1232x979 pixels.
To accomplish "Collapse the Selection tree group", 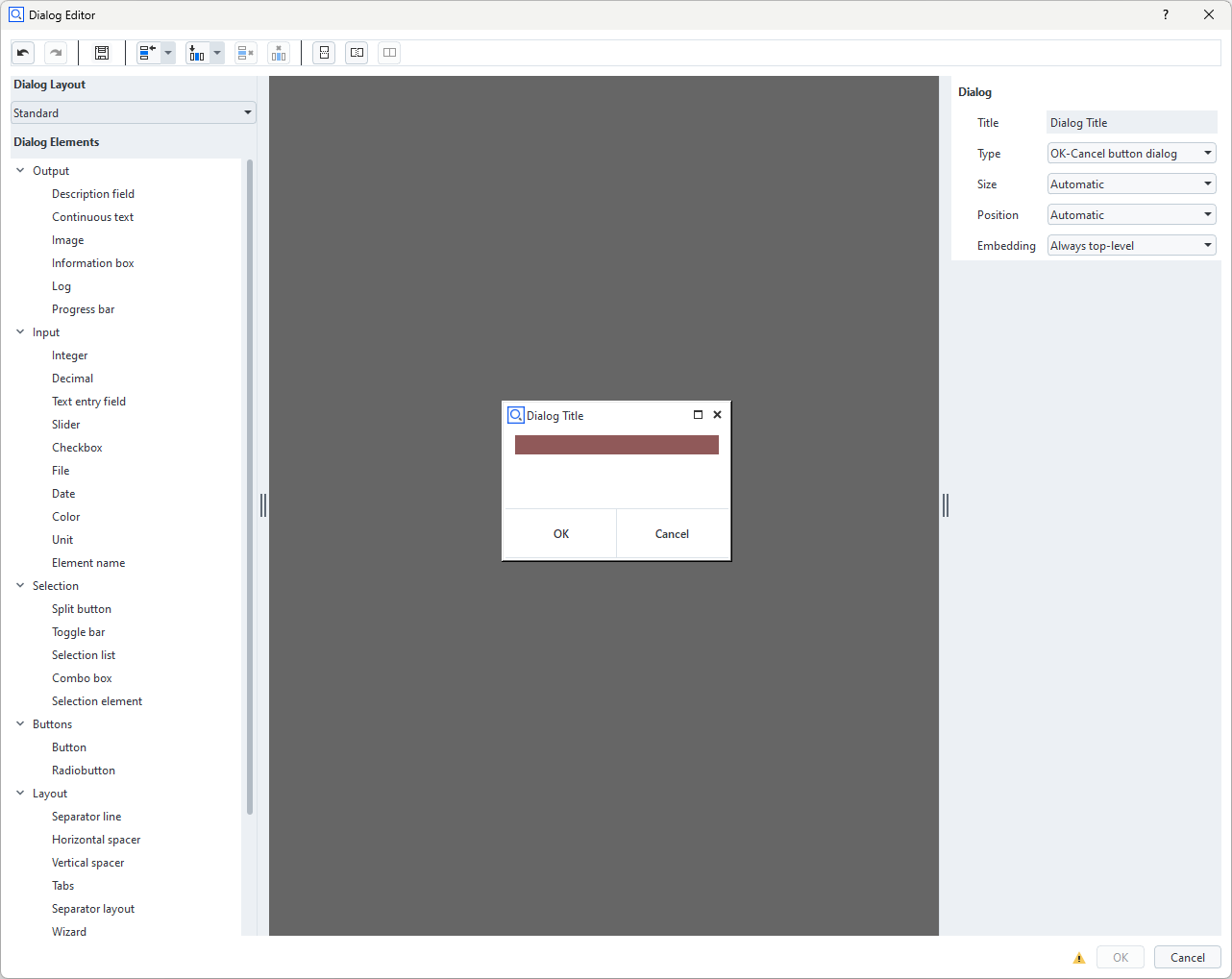I will [20, 586].
